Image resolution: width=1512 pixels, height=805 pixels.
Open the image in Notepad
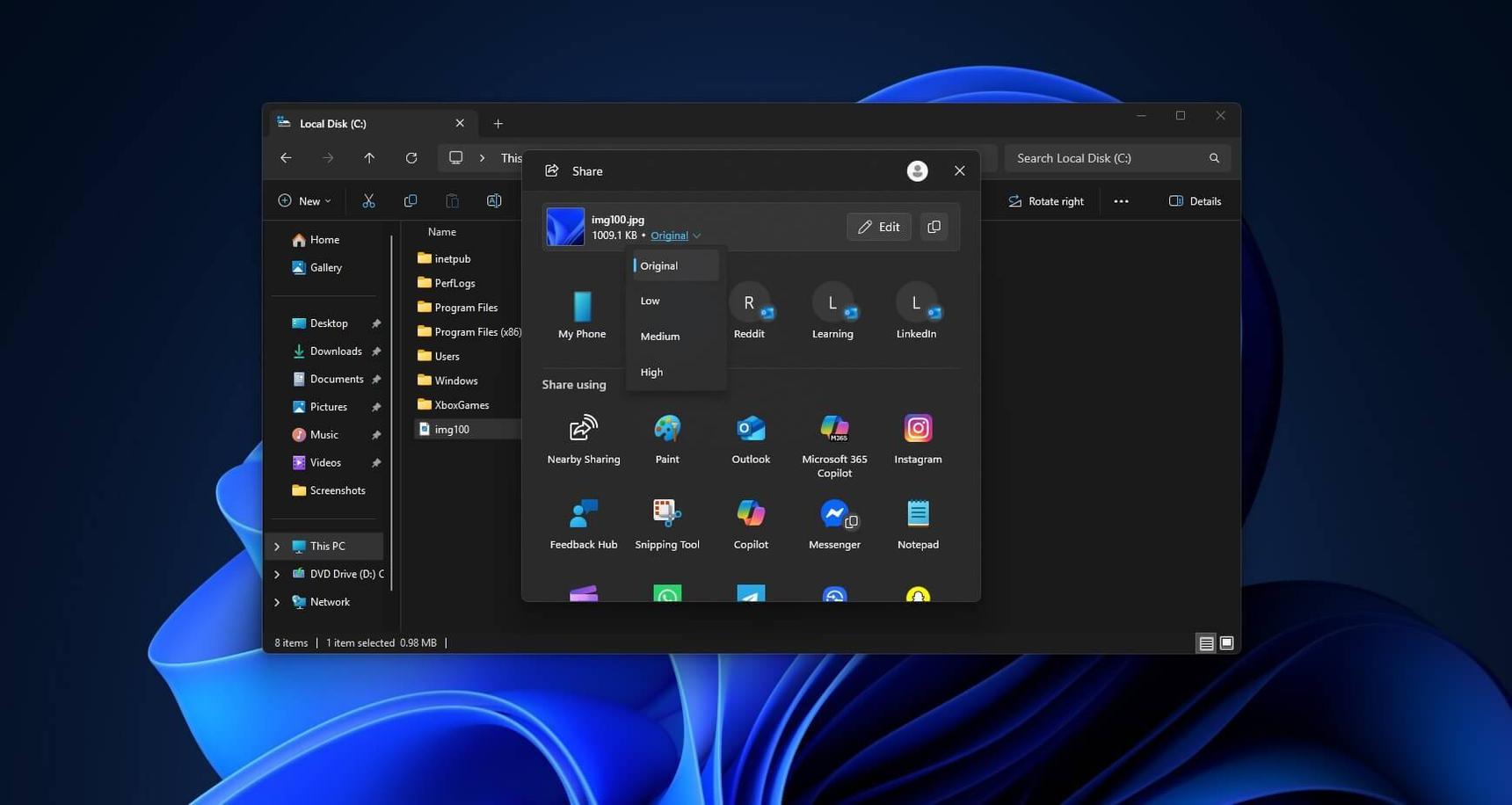click(x=918, y=523)
